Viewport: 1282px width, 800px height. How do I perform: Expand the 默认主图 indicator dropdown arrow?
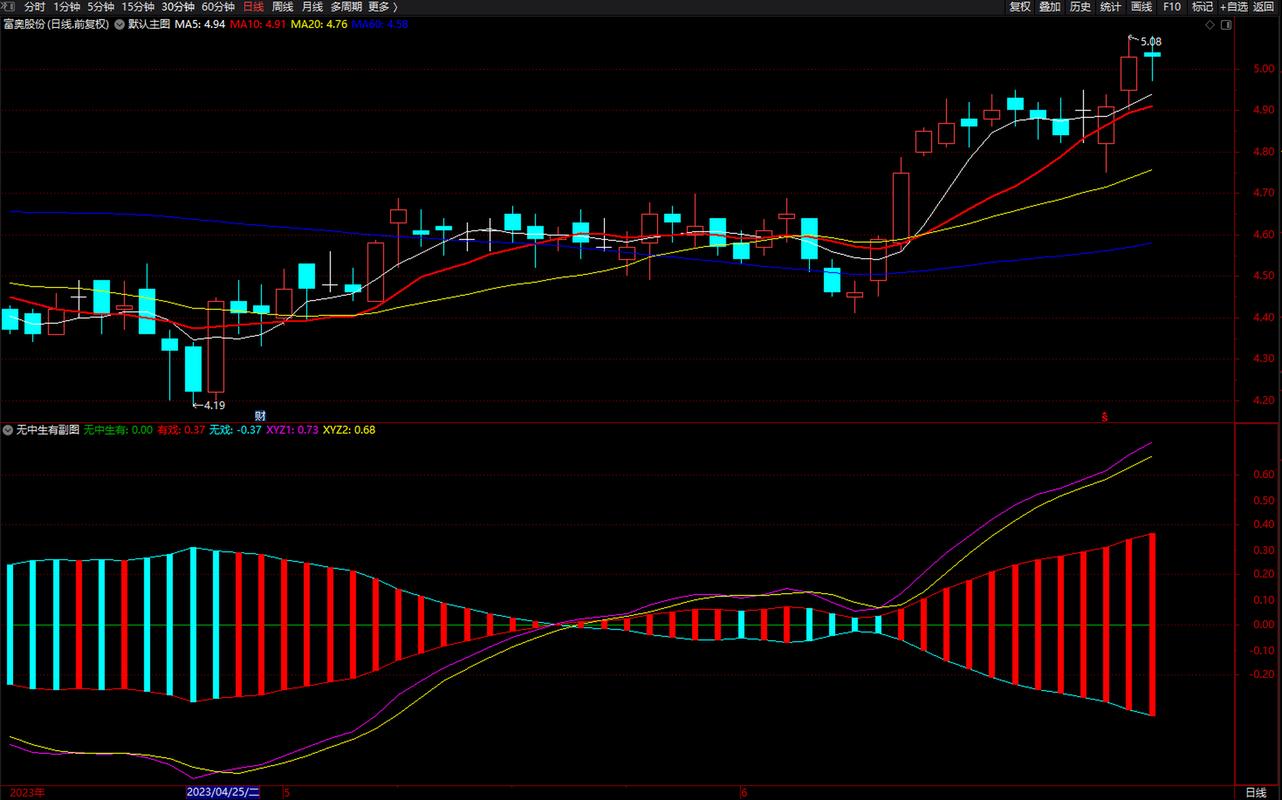click(x=119, y=24)
